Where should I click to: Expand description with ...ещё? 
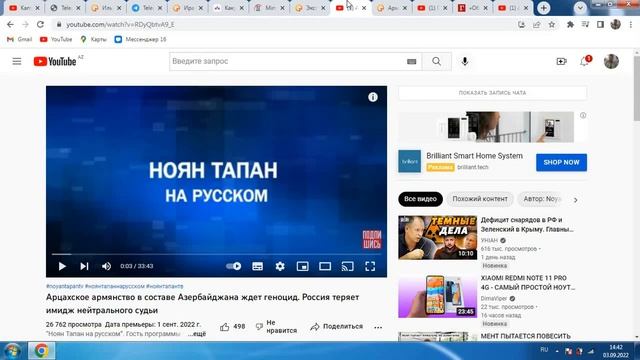click(197, 334)
